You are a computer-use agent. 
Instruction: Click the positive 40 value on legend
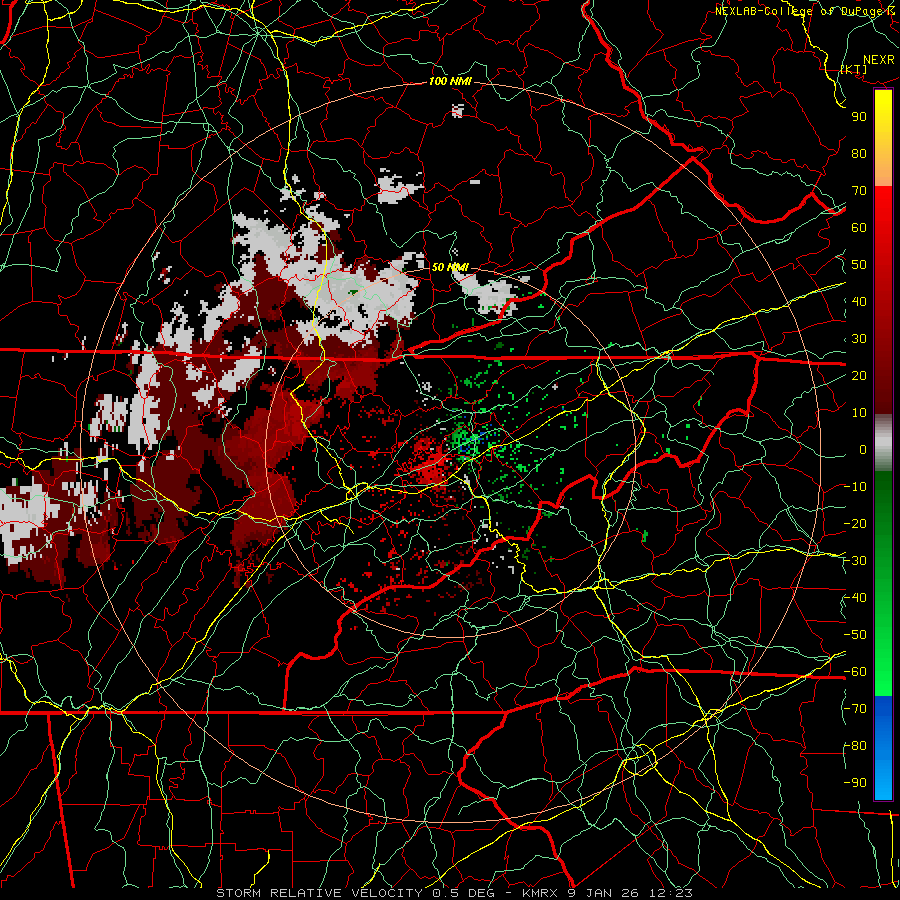(x=859, y=302)
